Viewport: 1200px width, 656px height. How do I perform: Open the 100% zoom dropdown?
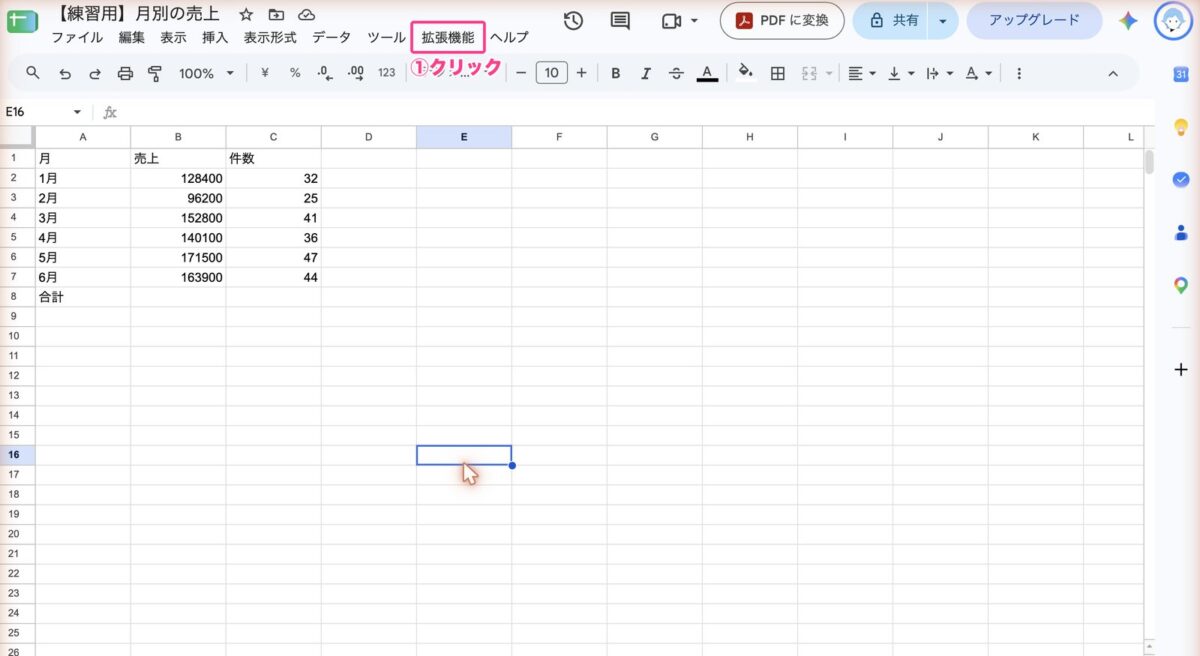[x=206, y=73]
